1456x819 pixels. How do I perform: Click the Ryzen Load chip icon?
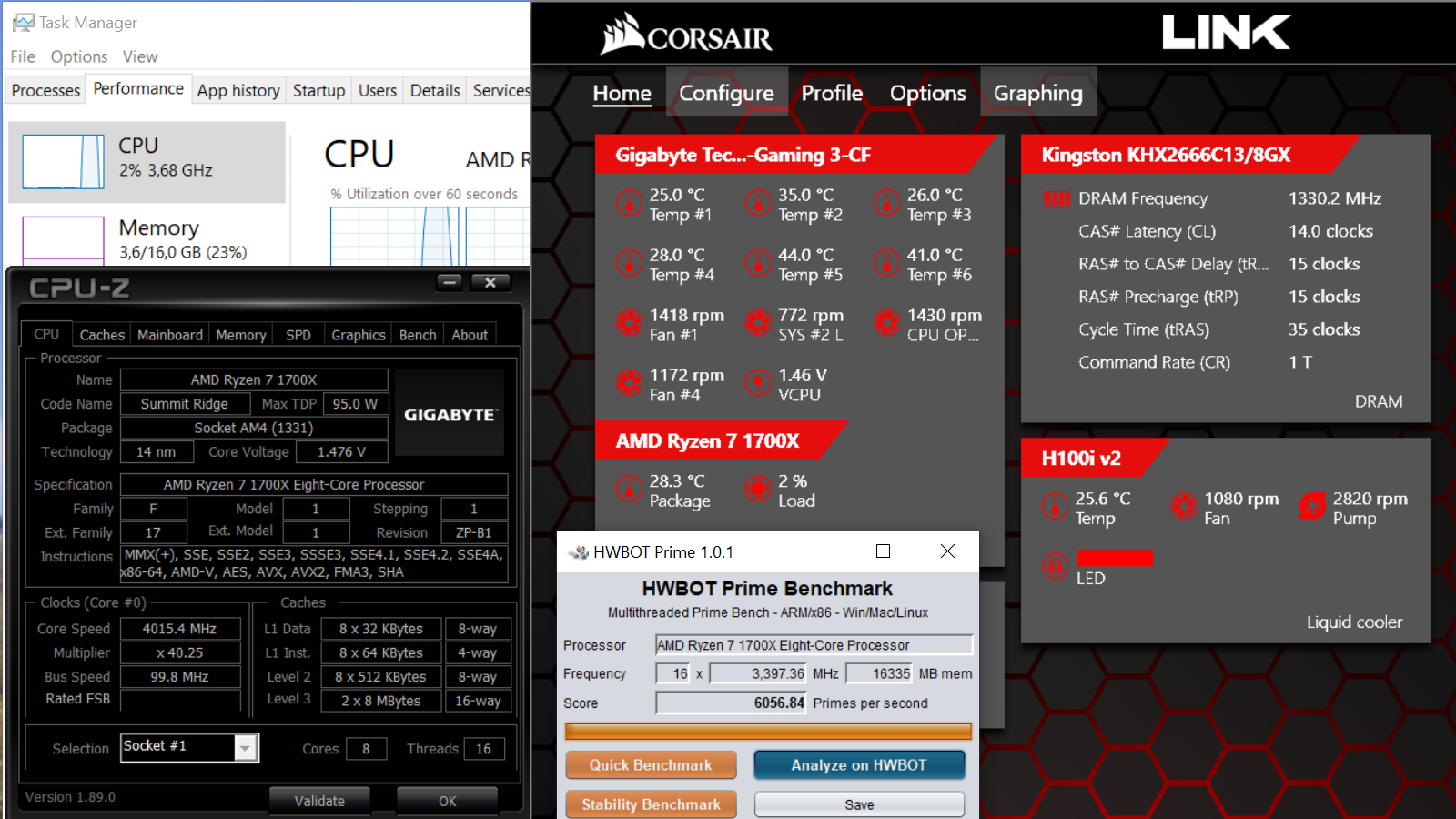[x=758, y=489]
